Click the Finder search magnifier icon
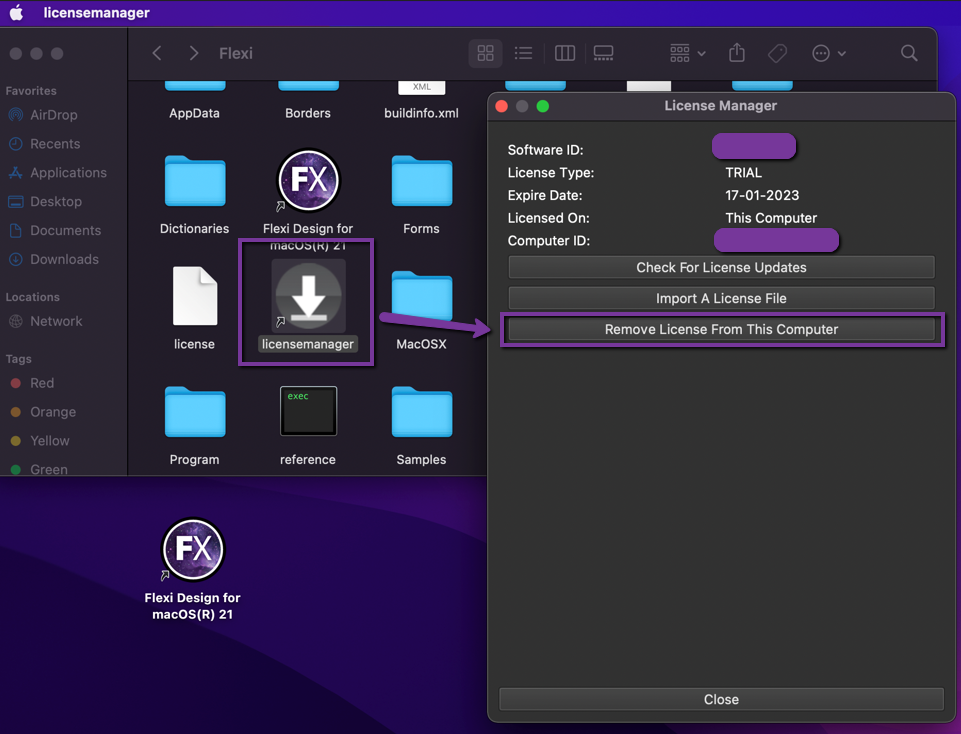The height and width of the screenshot is (734, 961). (x=908, y=53)
